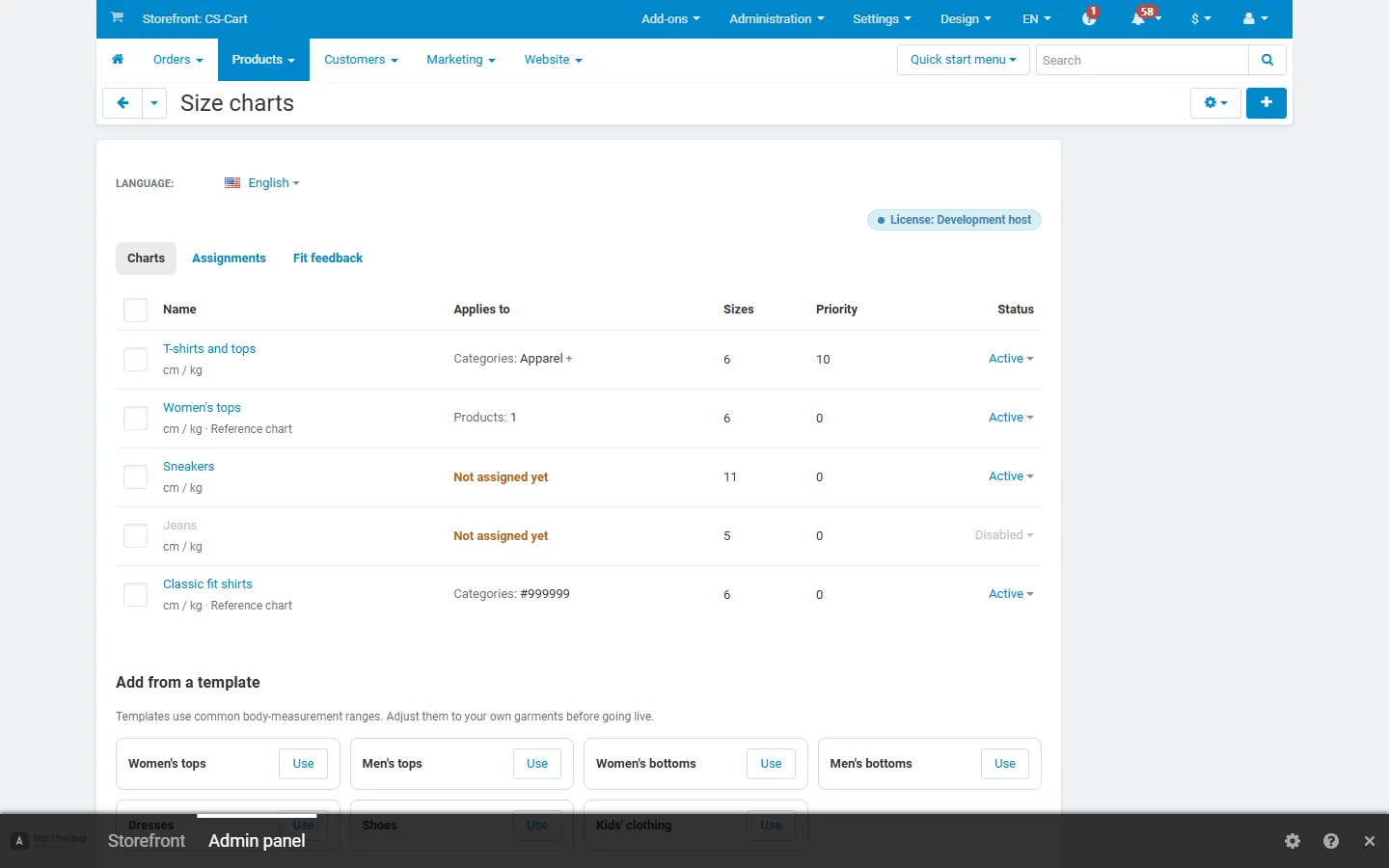Use the Men's tops template
This screenshot has height=868, width=1389.
(x=537, y=764)
